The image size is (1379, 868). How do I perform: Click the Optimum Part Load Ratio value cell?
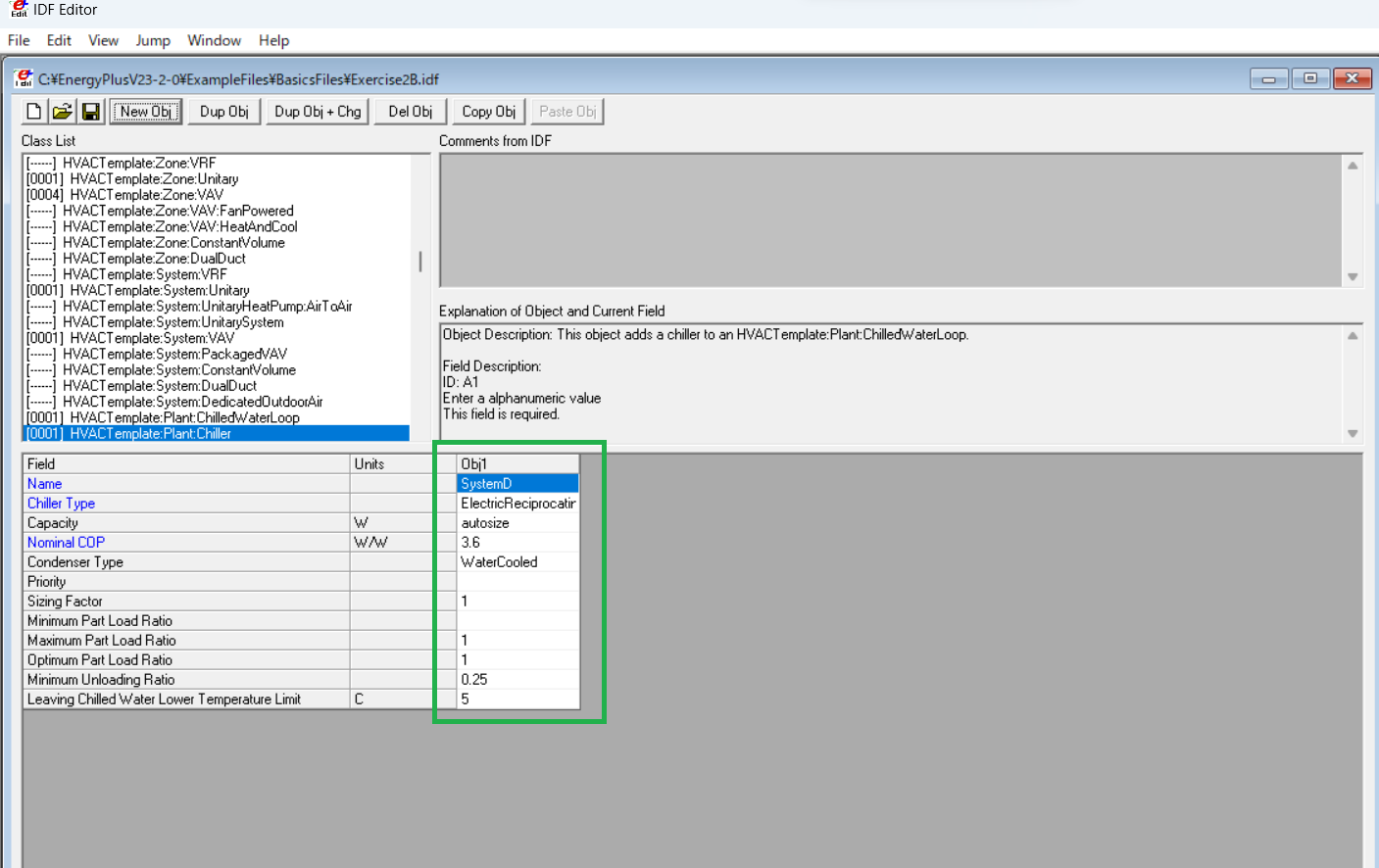click(517, 659)
